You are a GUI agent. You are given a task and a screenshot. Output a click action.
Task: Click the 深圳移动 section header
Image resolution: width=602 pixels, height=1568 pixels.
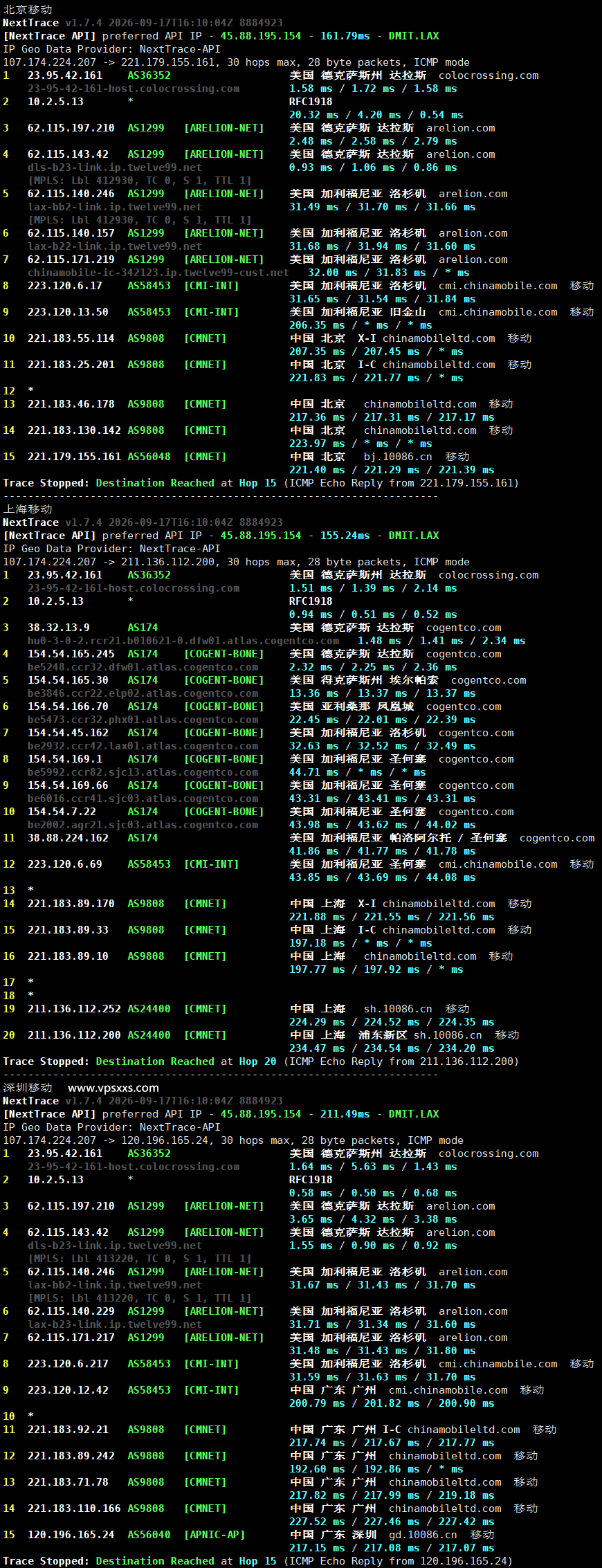coord(28,1088)
